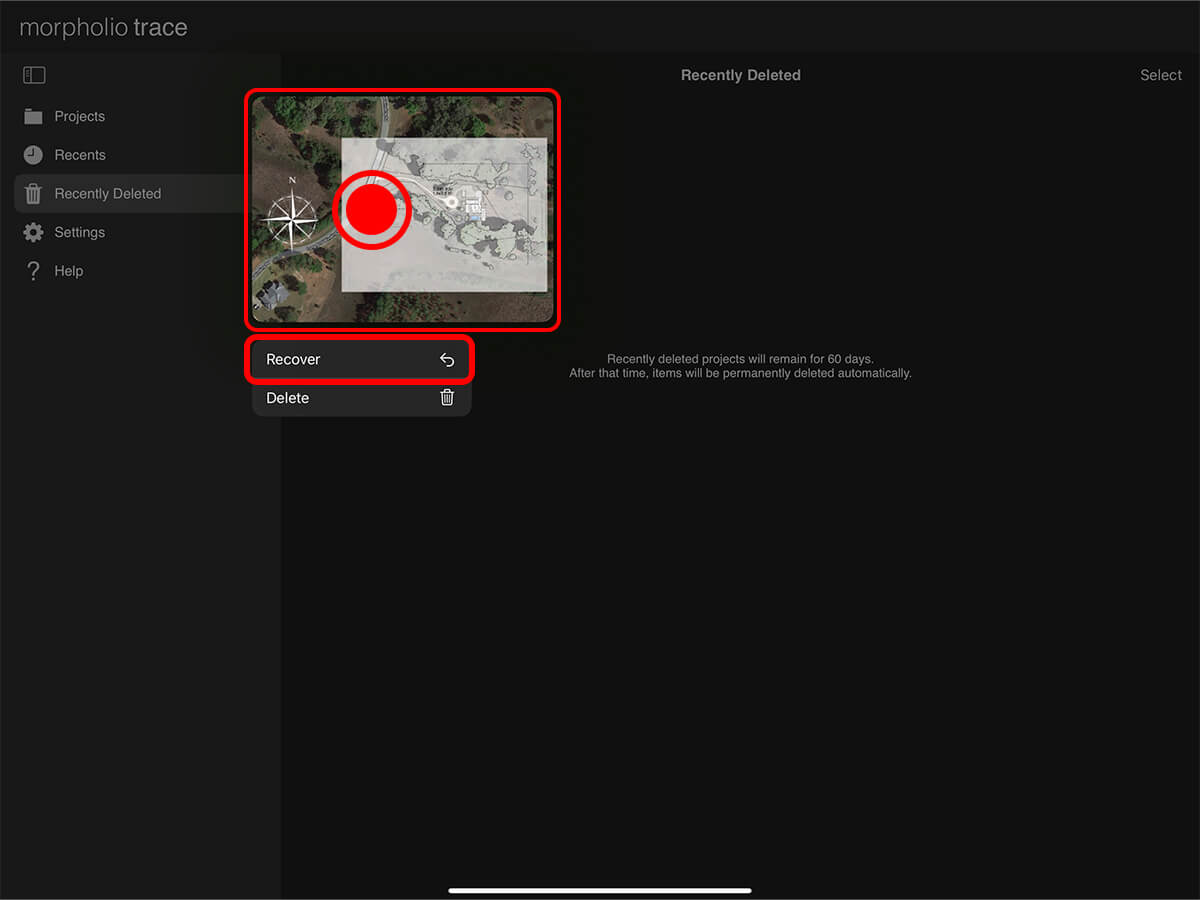The height and width of the screenshot is (900, 1200).
Task: Click the Settings gear icon
Action: pos(33,232)
